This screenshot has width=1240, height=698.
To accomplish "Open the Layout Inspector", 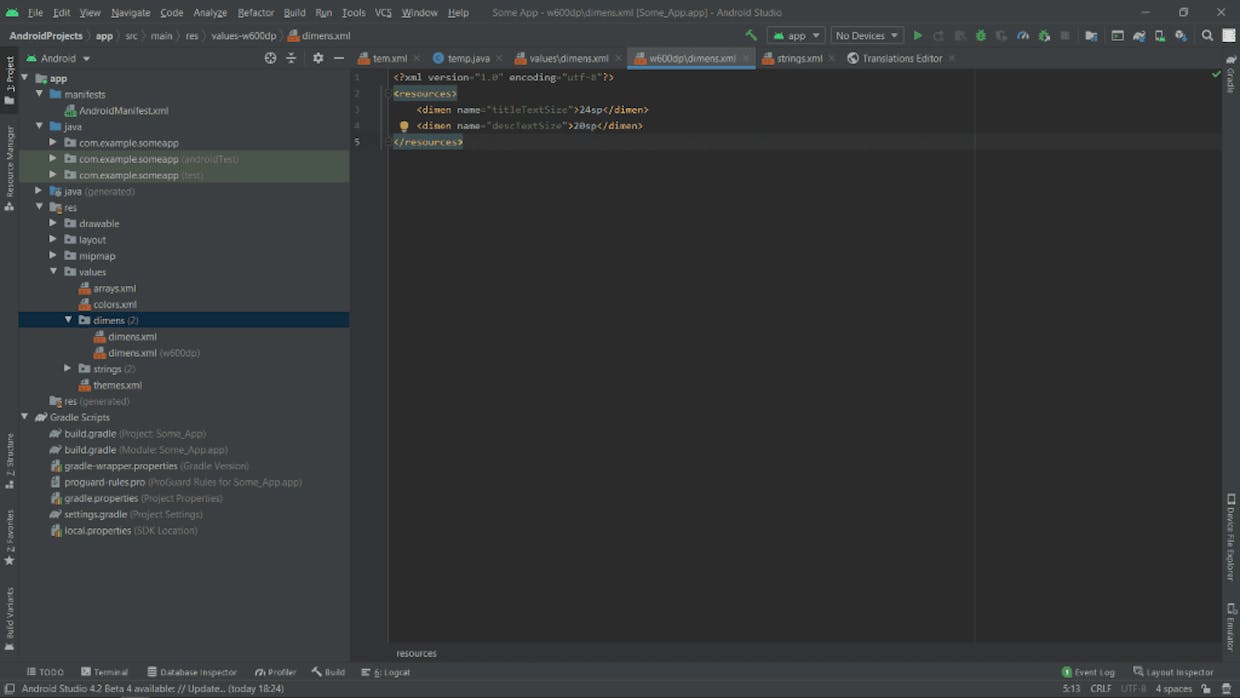I will coord(1173,672).
